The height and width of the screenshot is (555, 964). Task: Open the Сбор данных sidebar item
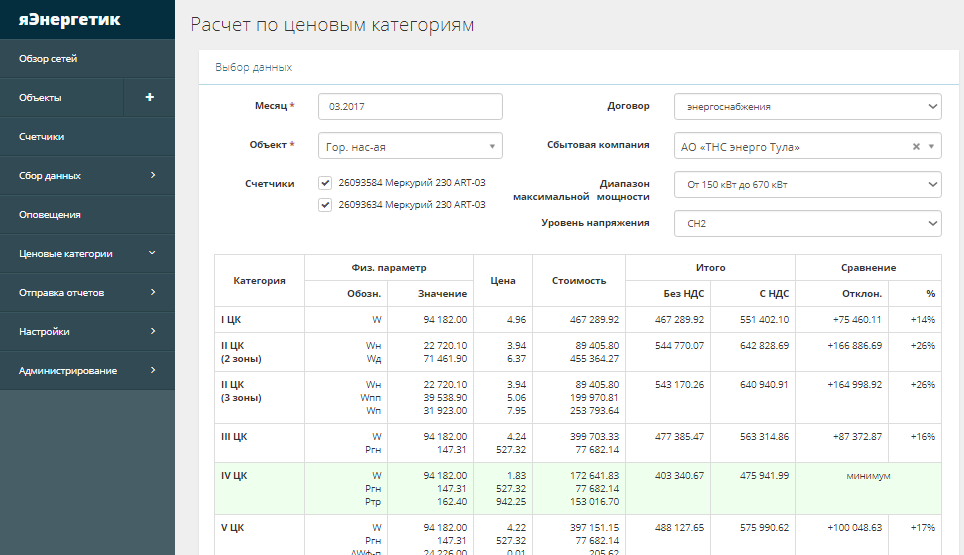pos(87,176)
